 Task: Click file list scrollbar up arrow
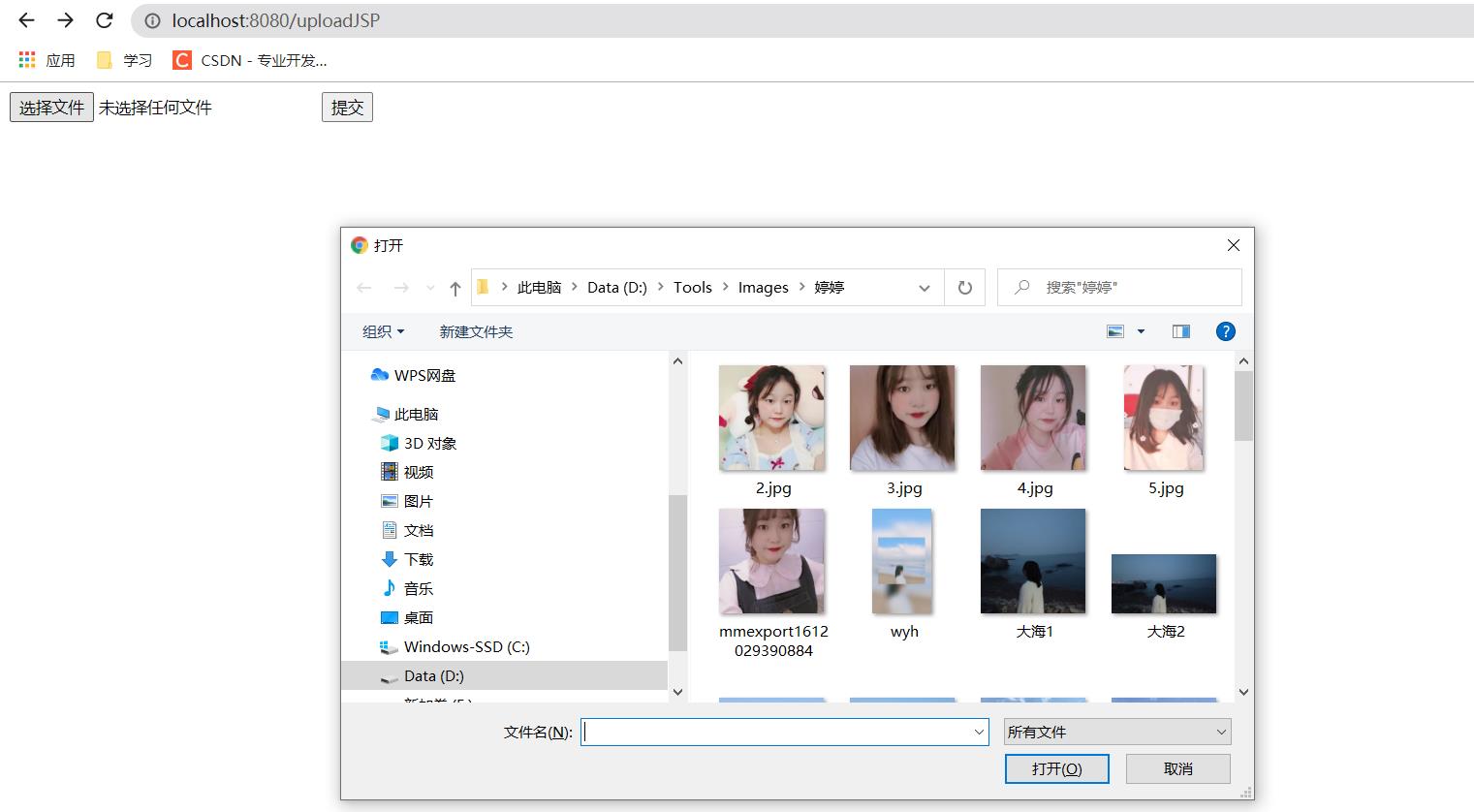click(x=1243, y=360)
